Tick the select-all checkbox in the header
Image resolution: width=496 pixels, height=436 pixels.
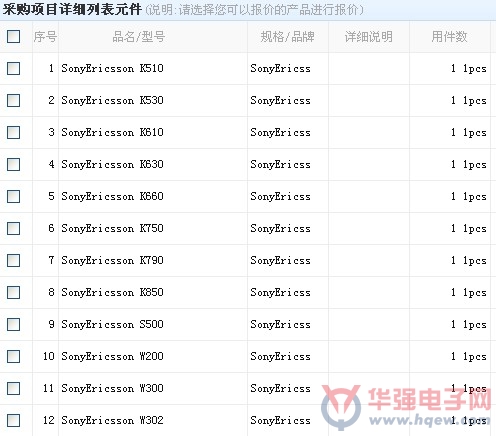pyautogui.click(x=13, y=36)
